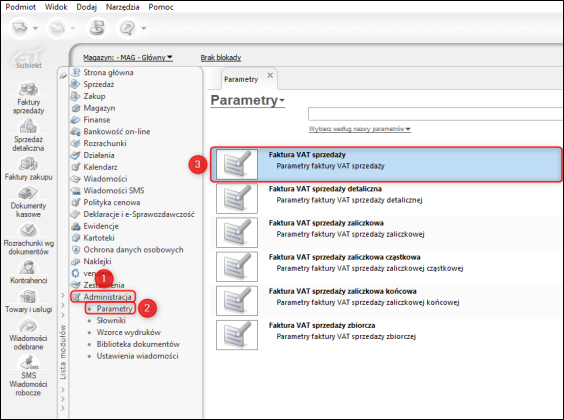Open Deklaracje i e-Sprawozdawczość module
The image size is (564, 420).
click(x=138, y=214)
